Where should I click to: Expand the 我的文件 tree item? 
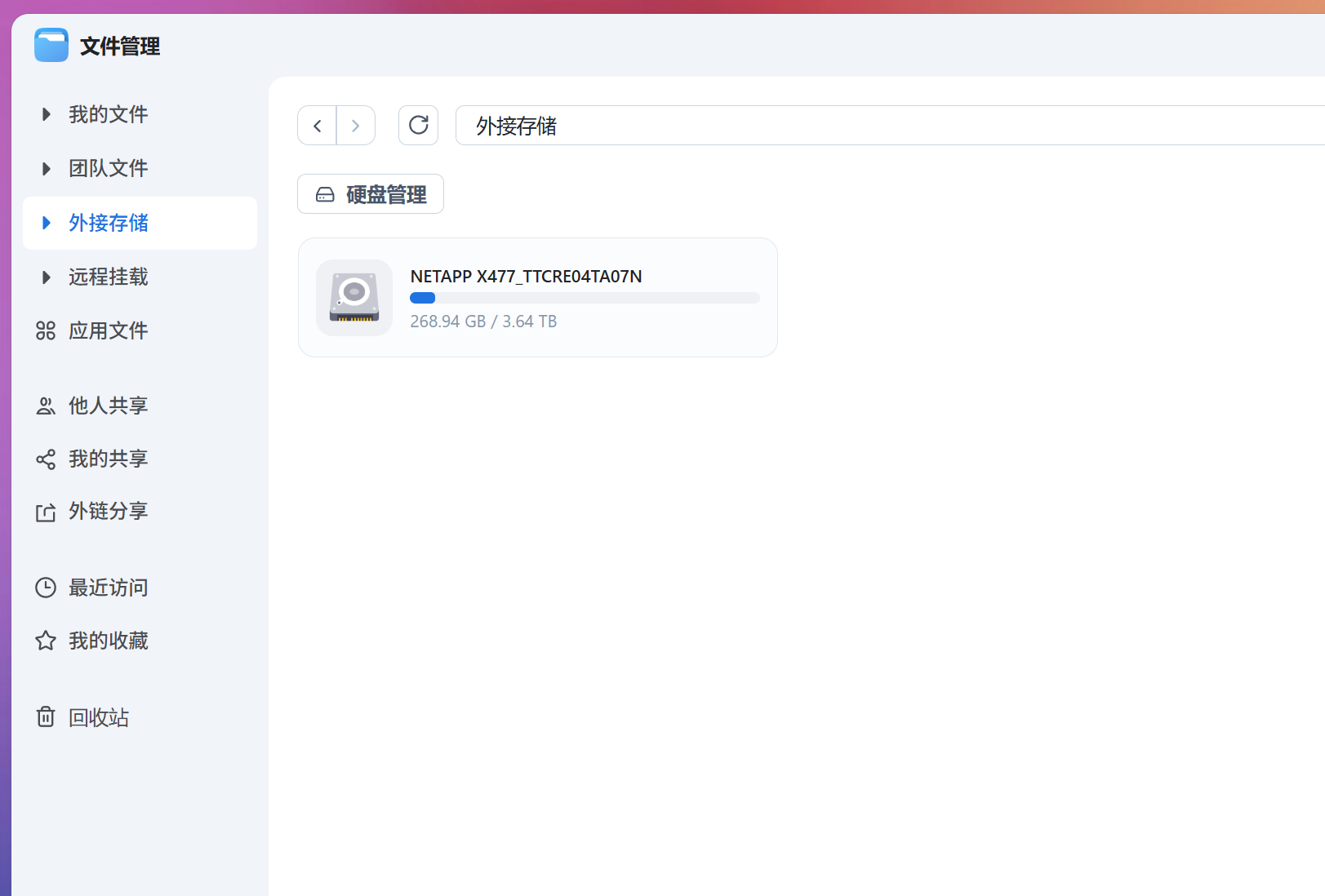pyautogui.click(x=46, y=114)
